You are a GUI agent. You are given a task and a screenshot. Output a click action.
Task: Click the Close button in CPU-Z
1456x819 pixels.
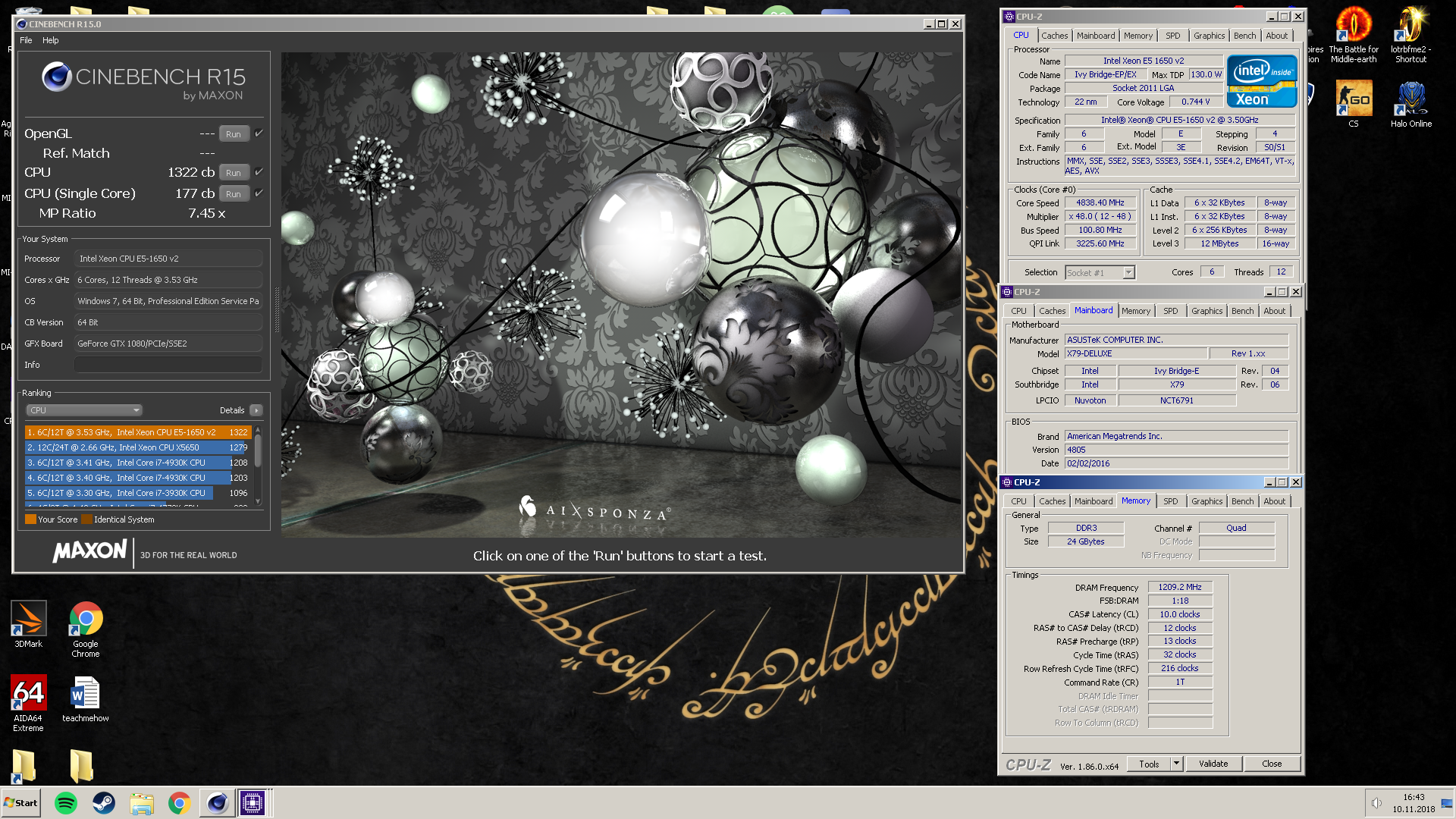[x=1272, y=764]
